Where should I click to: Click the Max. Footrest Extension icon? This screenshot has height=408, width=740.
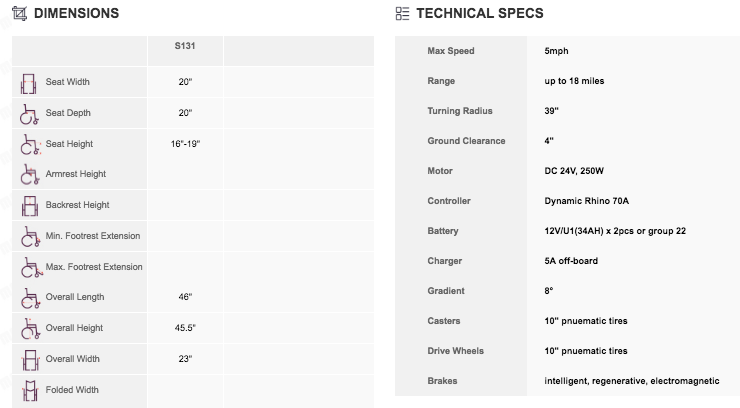32,268
